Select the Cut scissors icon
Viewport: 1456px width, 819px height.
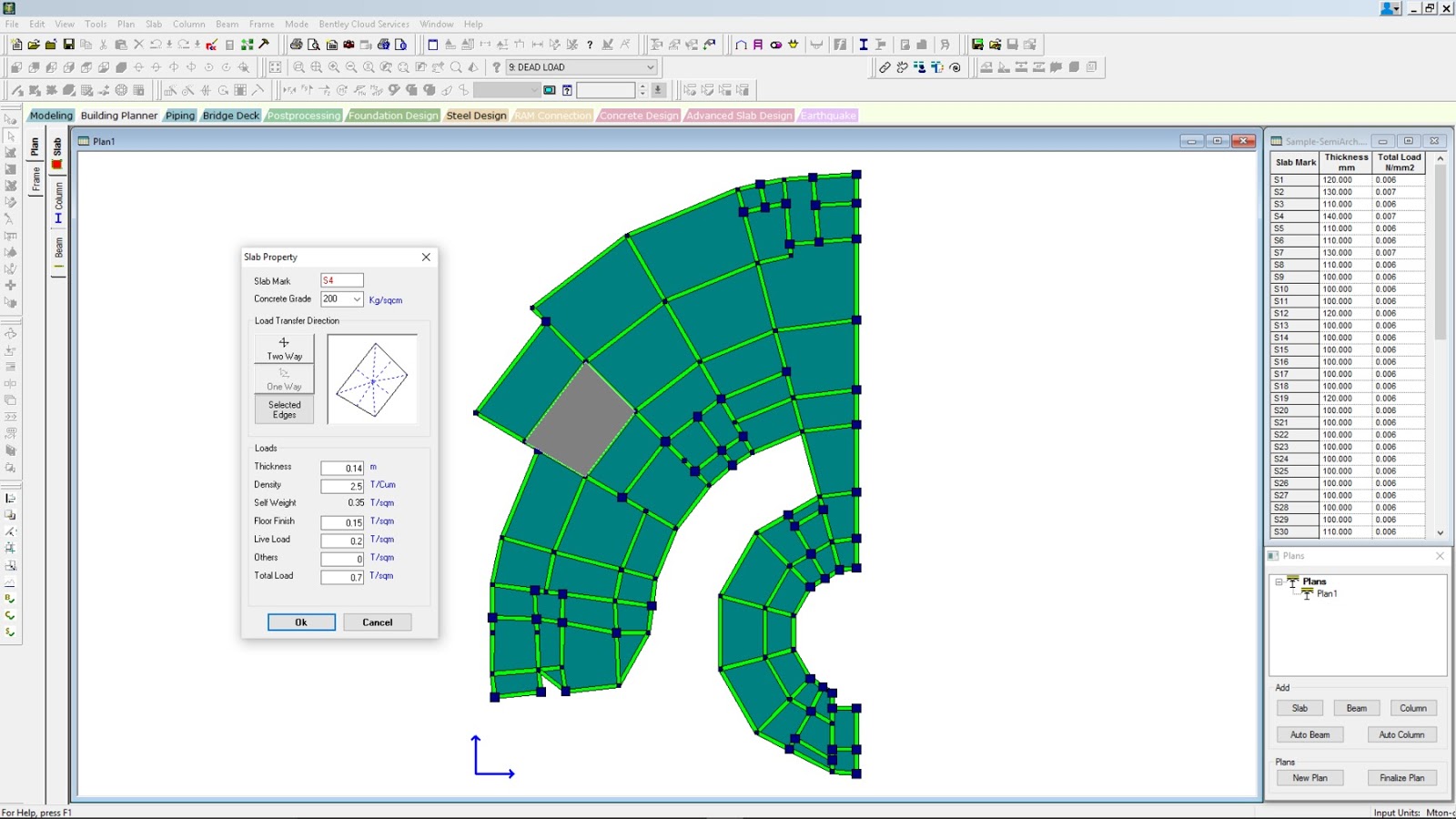tap(104, 44)
